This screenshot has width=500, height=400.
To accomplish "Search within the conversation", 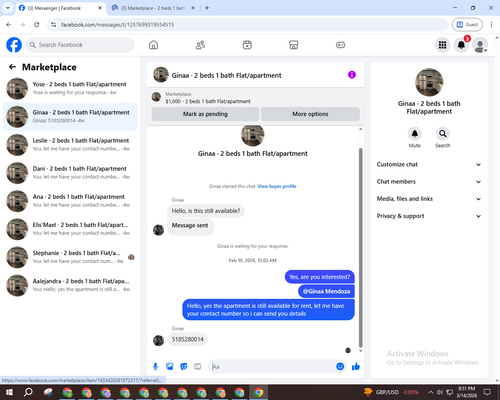I will (443, 134).
